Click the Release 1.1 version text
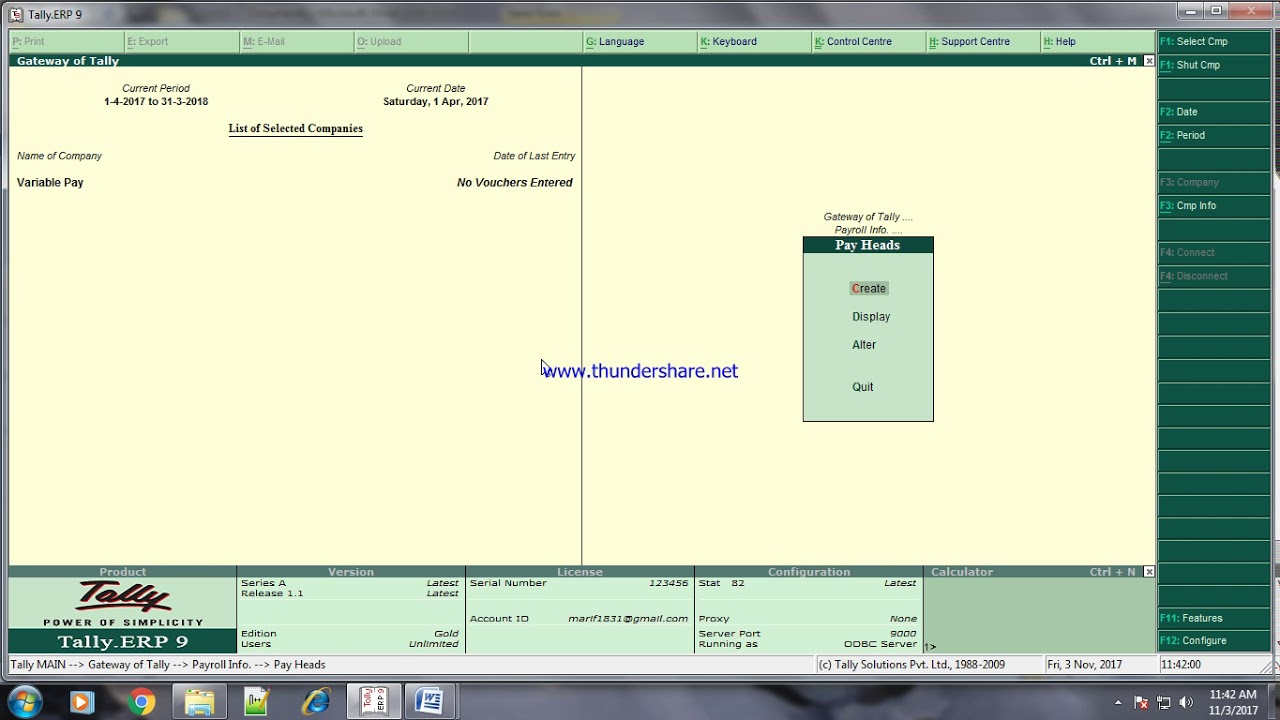The height and width of the screenshot is (720, 1280). click(x=272, y=594)
